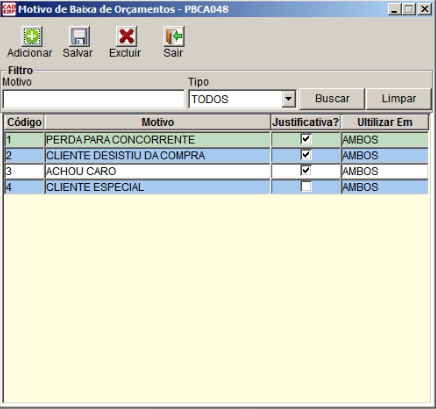The image size is (436, 409).
Task: Select the PERDA PARA CONCORRENTE row text
Action: 120,140
